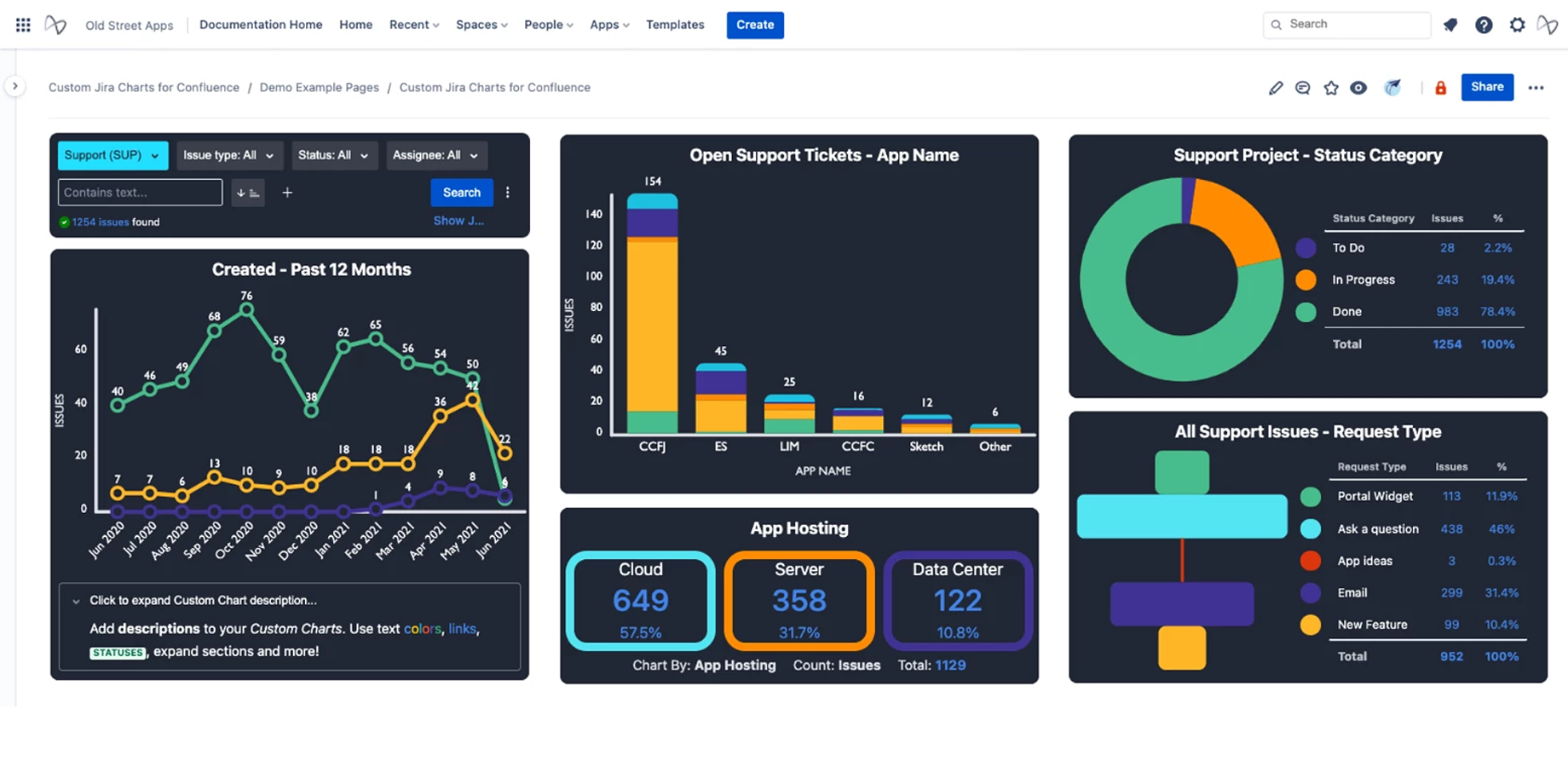Open first breadcrumb Custom Jira Charts for Confluence
The image size is (1568, 767).
(x=144, y=88)
